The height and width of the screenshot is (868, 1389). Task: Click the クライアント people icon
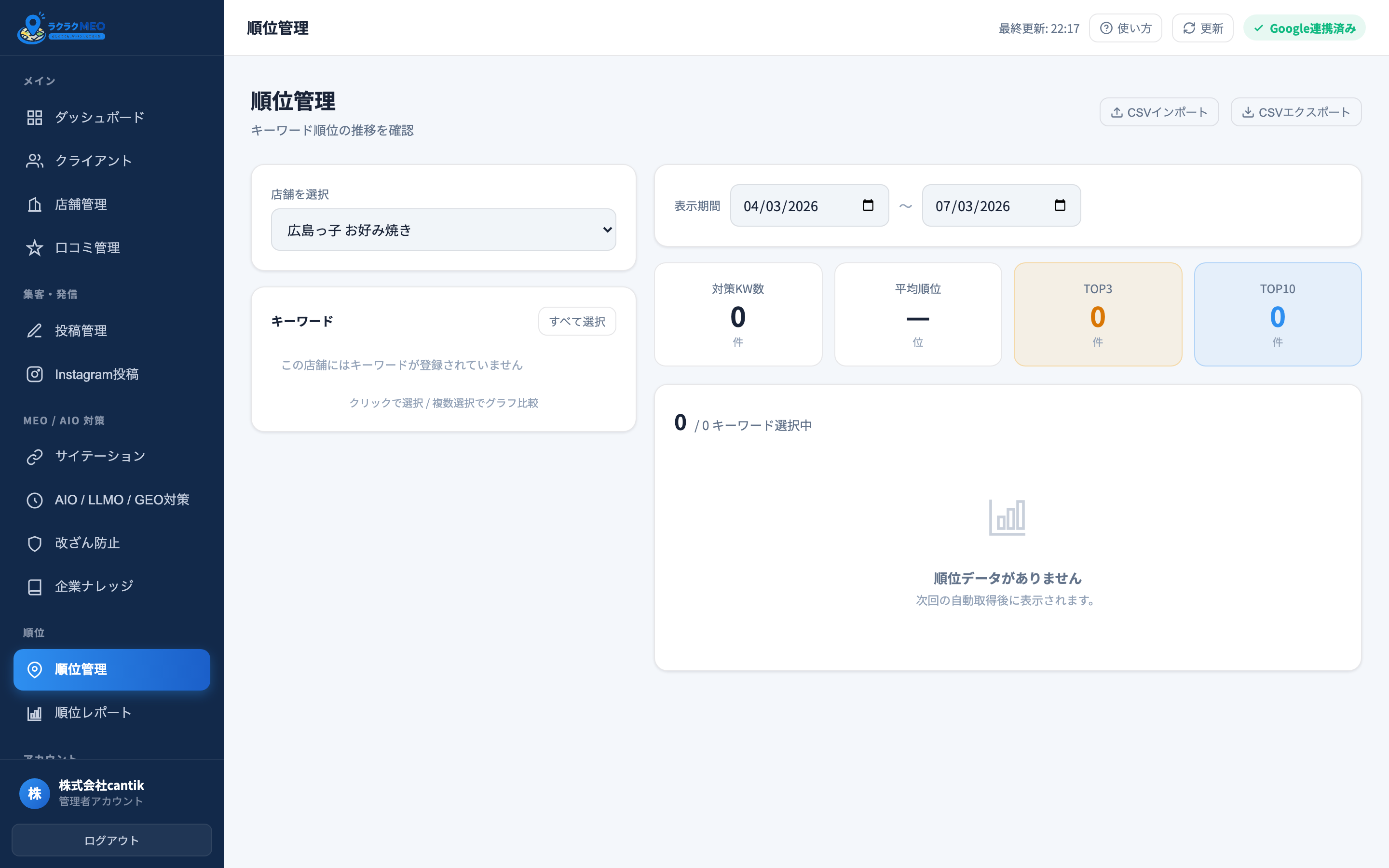(34, 161)
